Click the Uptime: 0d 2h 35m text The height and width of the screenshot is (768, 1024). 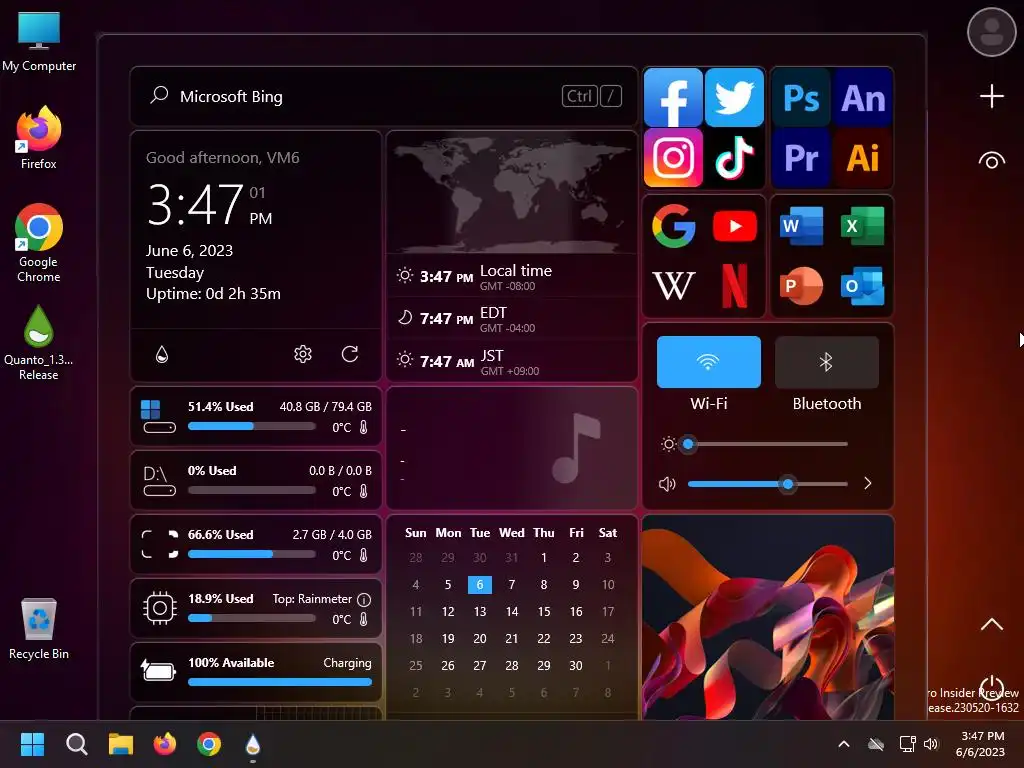click(213, 294)
